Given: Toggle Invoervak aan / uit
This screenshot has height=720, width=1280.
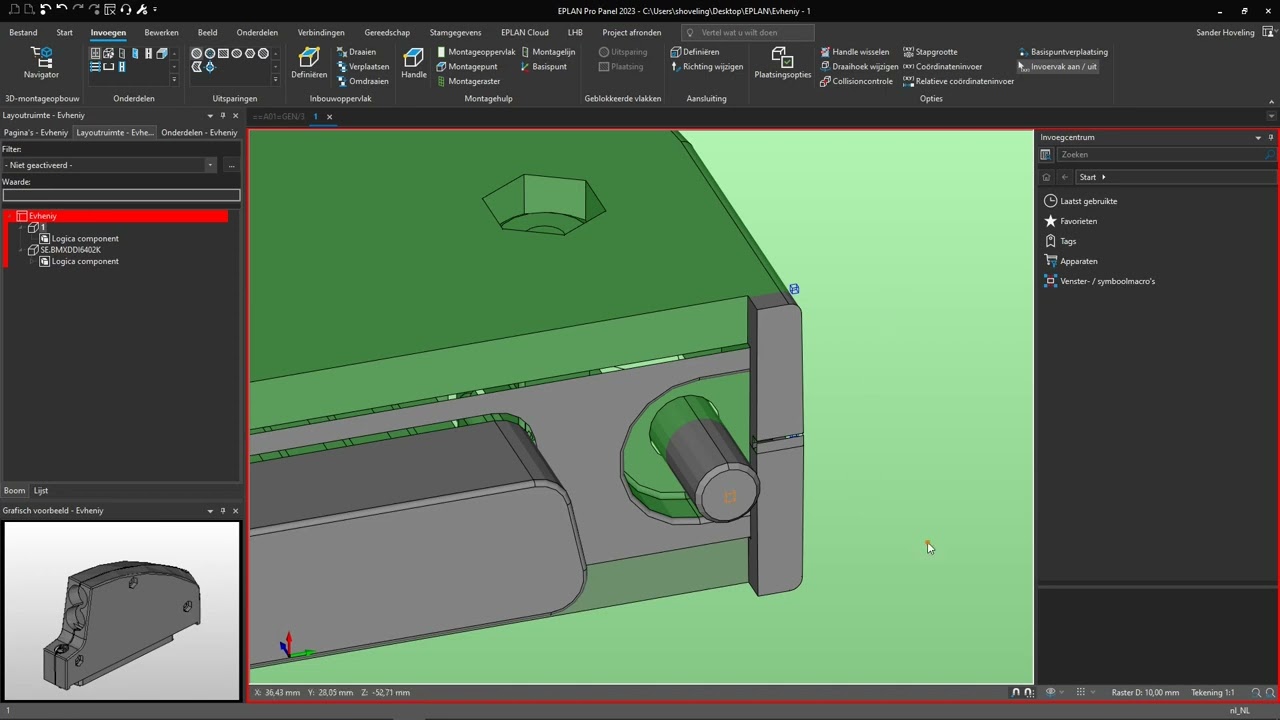Looking at the screenshot, I should point(1057,67).
